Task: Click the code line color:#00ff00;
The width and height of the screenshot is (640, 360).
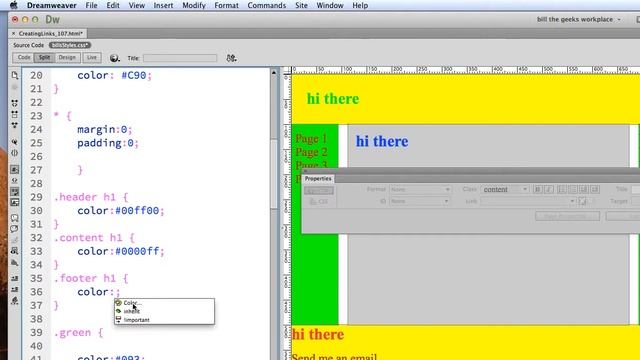Action: [121, 211]
